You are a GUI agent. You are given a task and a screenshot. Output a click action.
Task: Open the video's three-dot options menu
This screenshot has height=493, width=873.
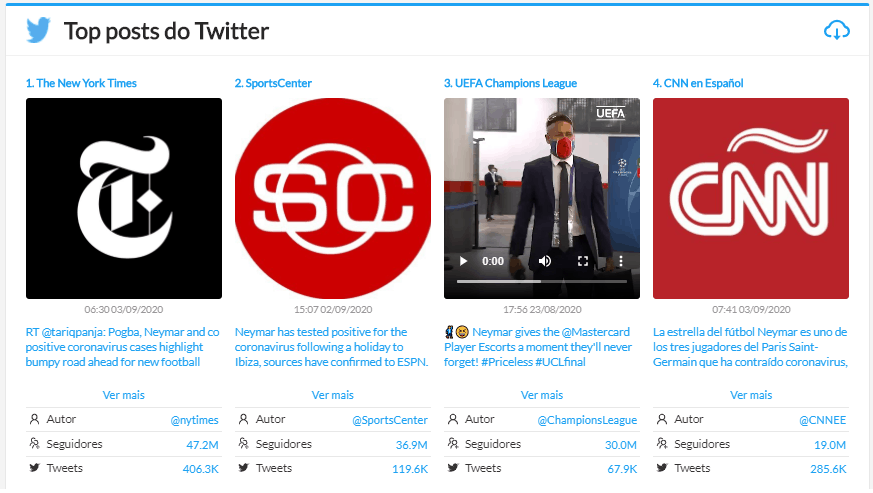point(620,261)
